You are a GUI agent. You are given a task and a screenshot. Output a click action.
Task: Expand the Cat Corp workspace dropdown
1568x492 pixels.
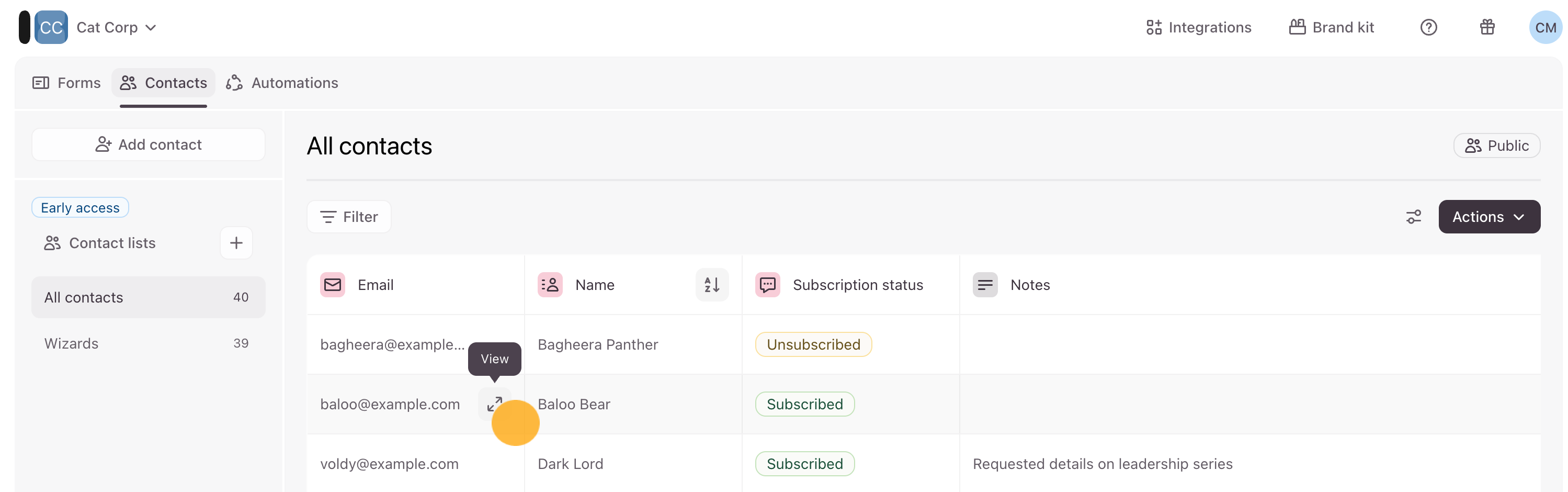tap(116, 27)
